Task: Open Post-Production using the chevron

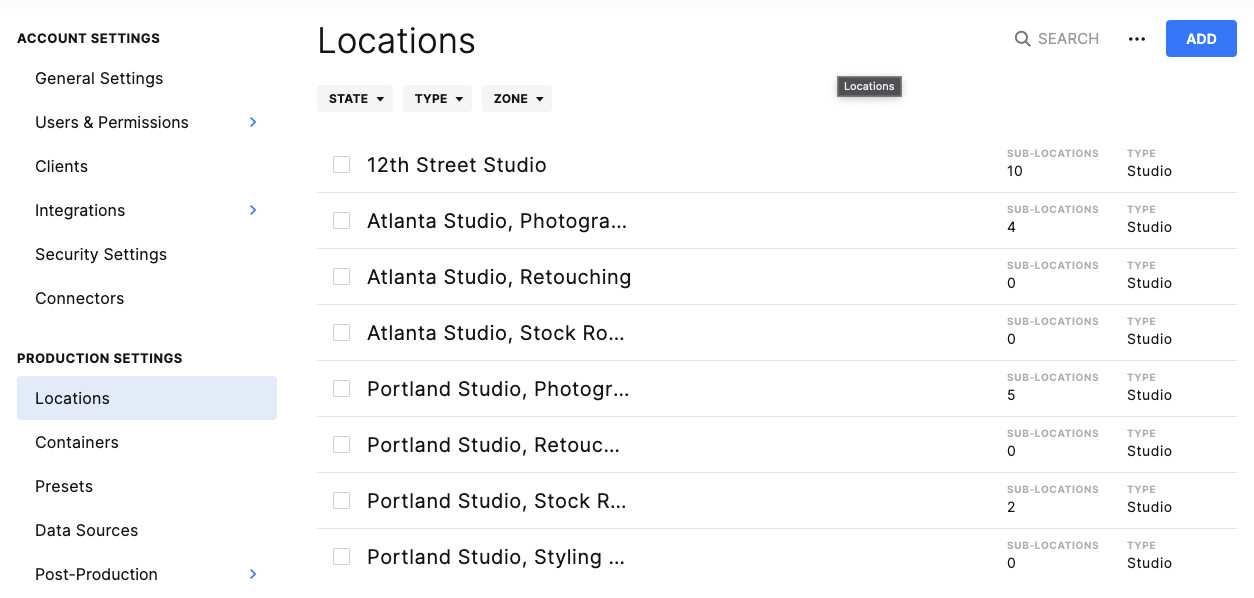Action: pyautogui.click(x=253, y=574)
